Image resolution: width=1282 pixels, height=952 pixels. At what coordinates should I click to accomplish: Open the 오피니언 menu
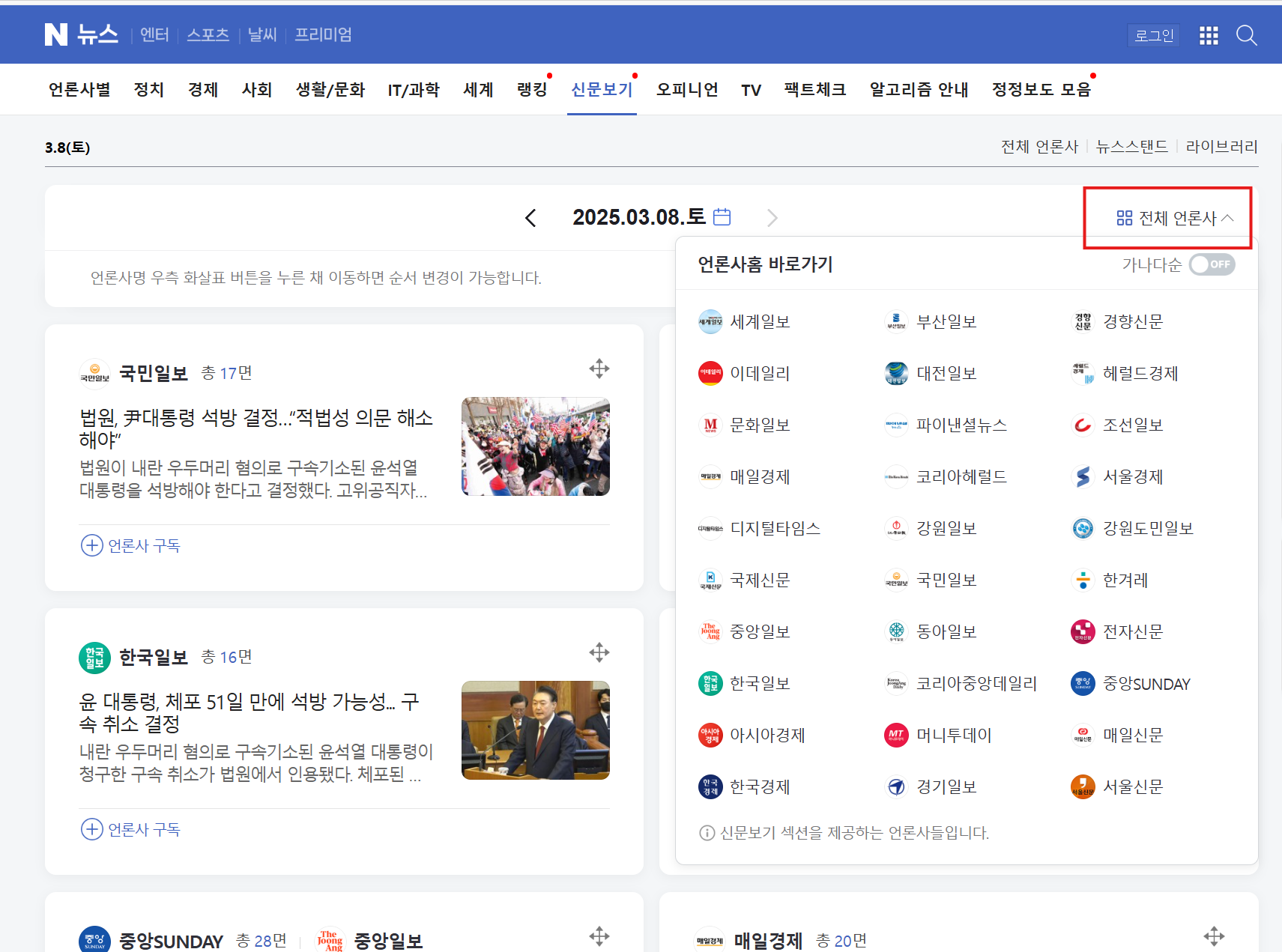pyautogui.click(x=687, y=90)
